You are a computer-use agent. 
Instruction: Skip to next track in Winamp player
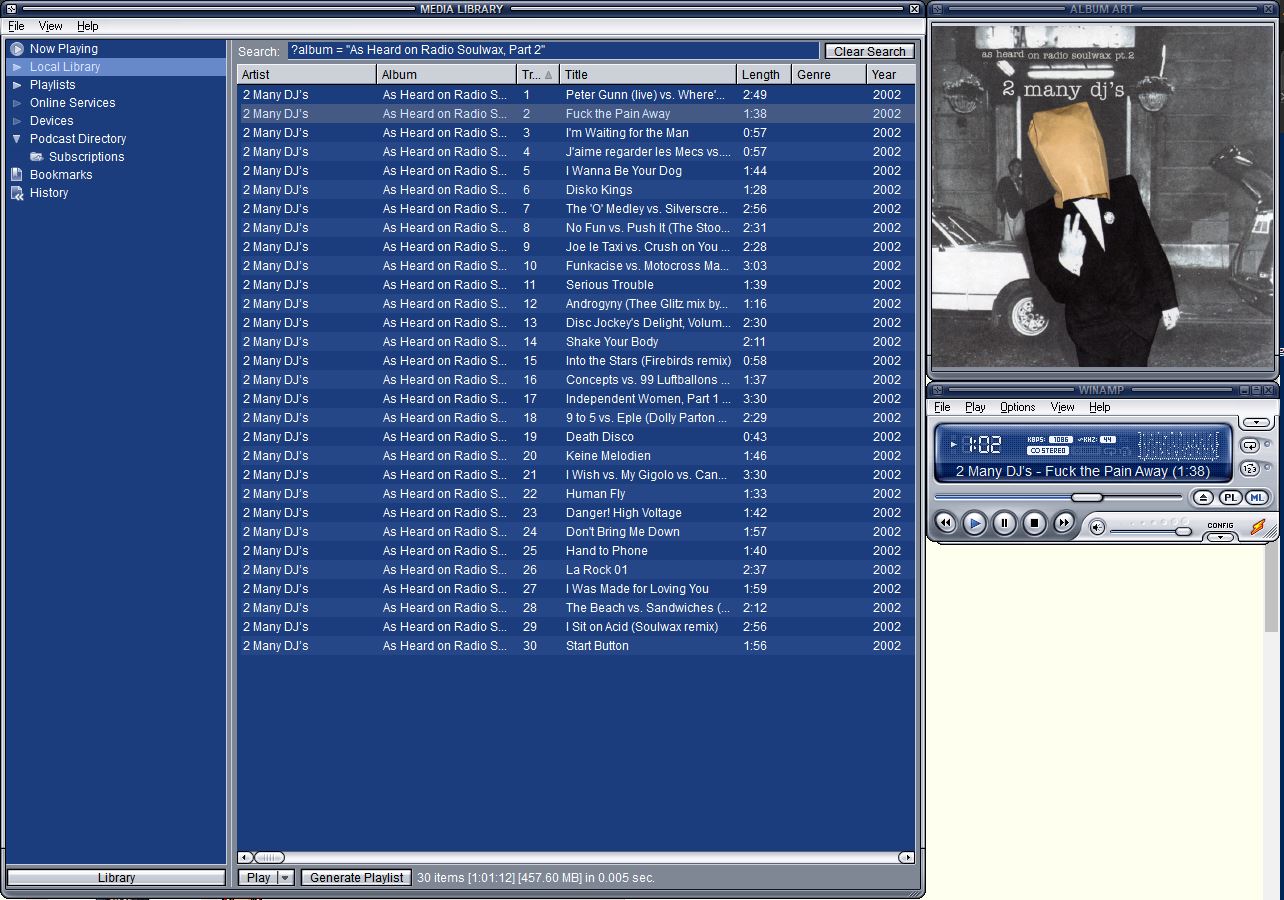(1064, 522)
